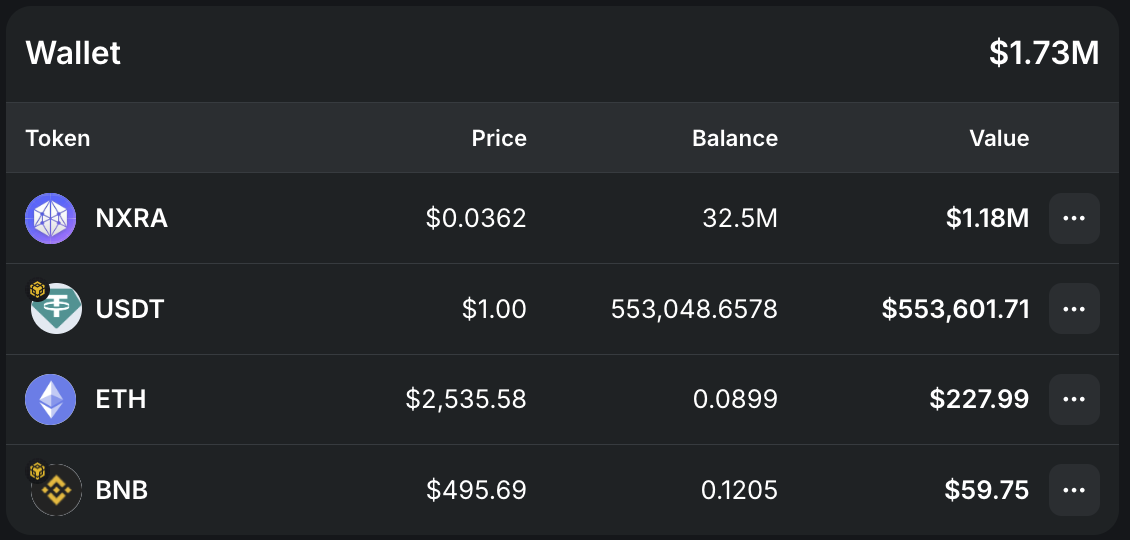Click the chain badge on BNB icon
The width and height of the screenshot is (1130, 540).
point(37,472)
